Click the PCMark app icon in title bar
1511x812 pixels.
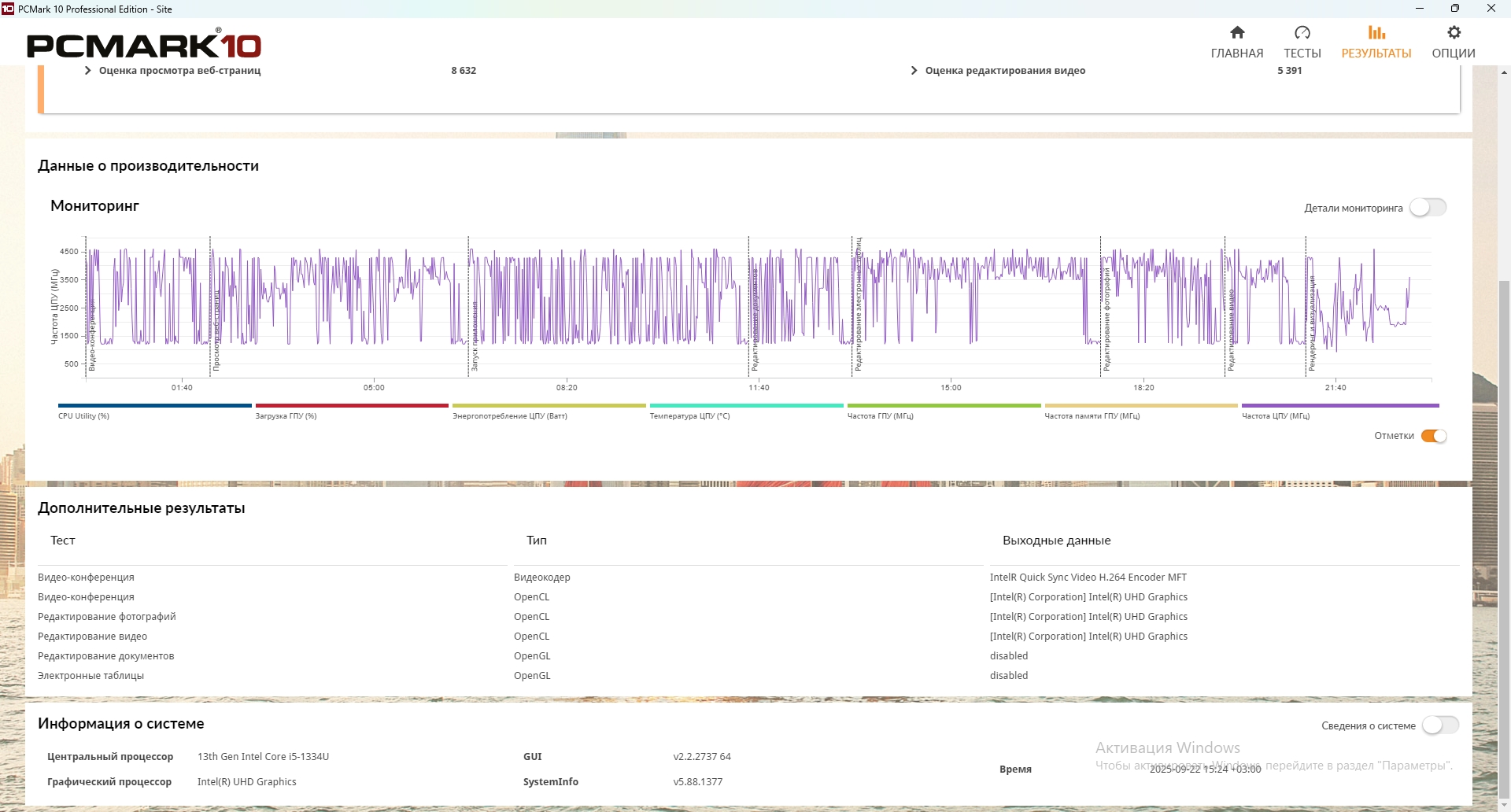[8, 9]
